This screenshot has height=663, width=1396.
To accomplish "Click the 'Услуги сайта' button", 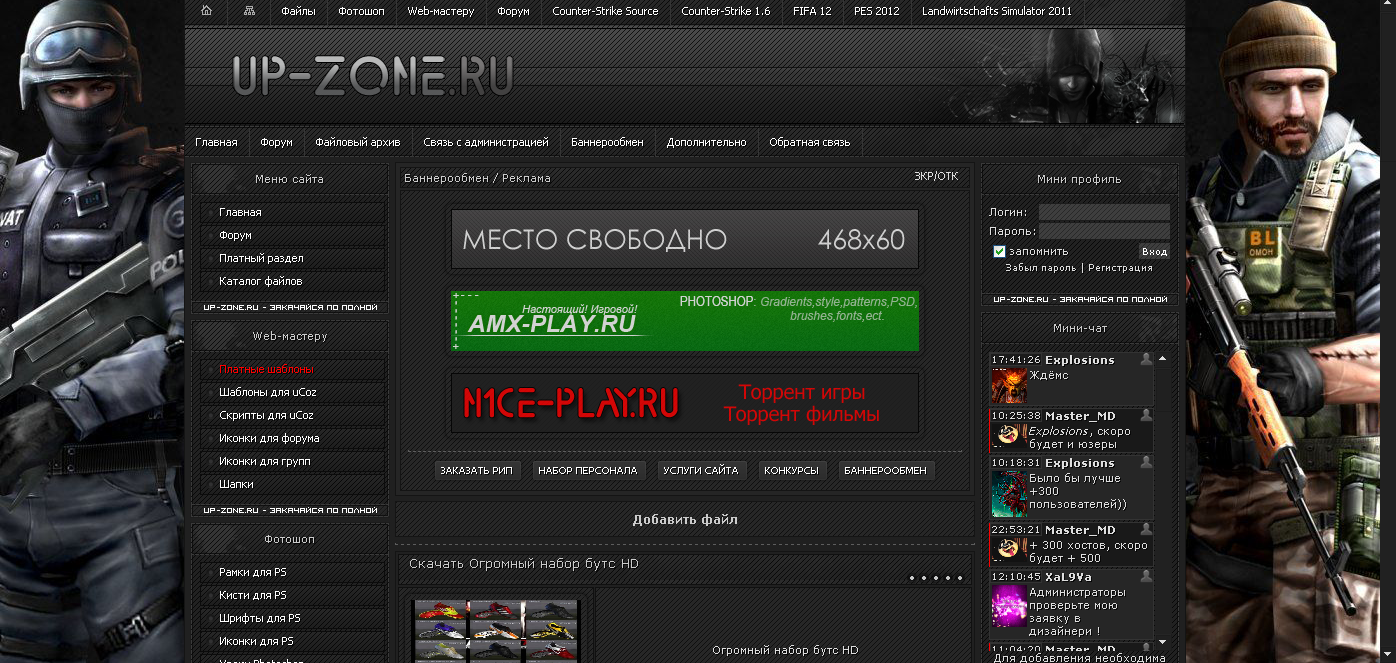I will pyautogui.click(x=700, y=470).
